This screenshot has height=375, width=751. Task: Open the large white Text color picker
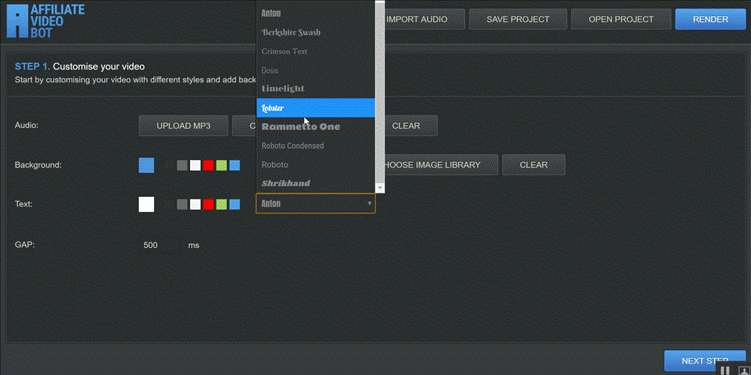147,204
